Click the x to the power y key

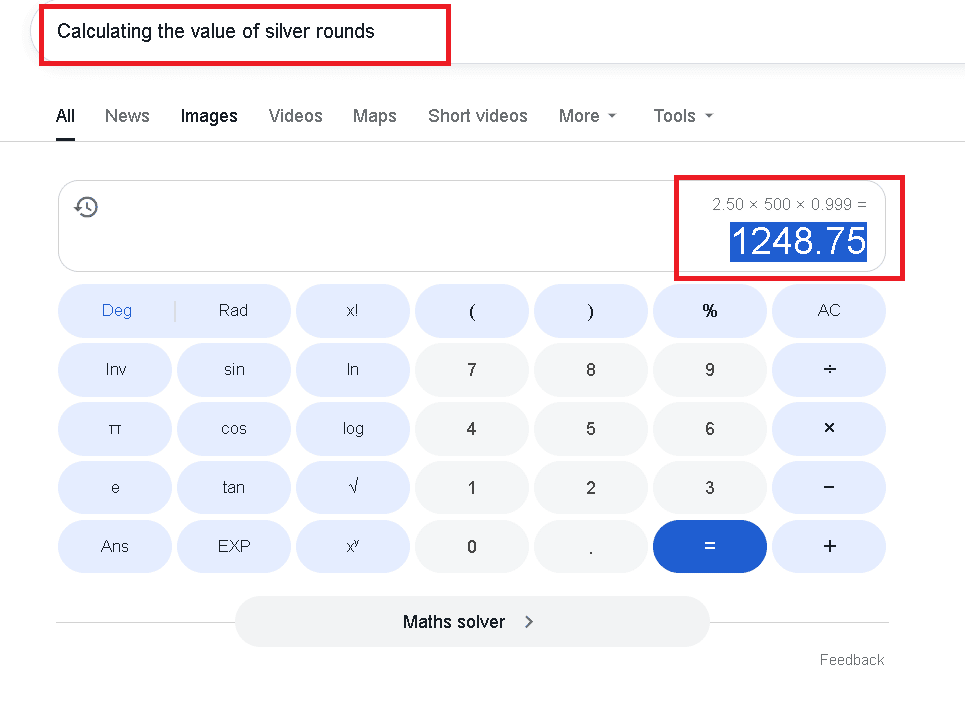(x=353, y=546)
